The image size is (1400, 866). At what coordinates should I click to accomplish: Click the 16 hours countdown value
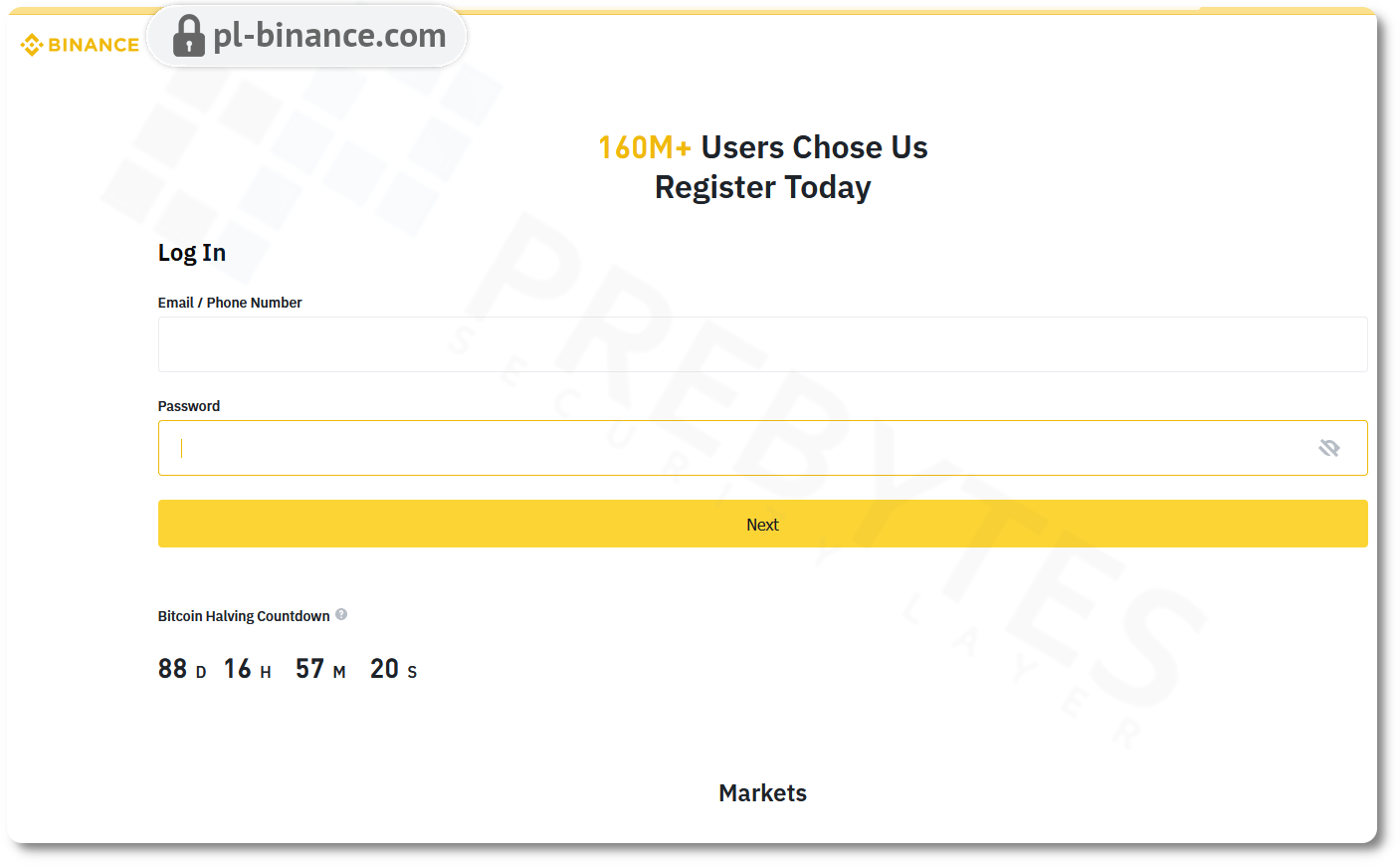[x=238, y=669]
